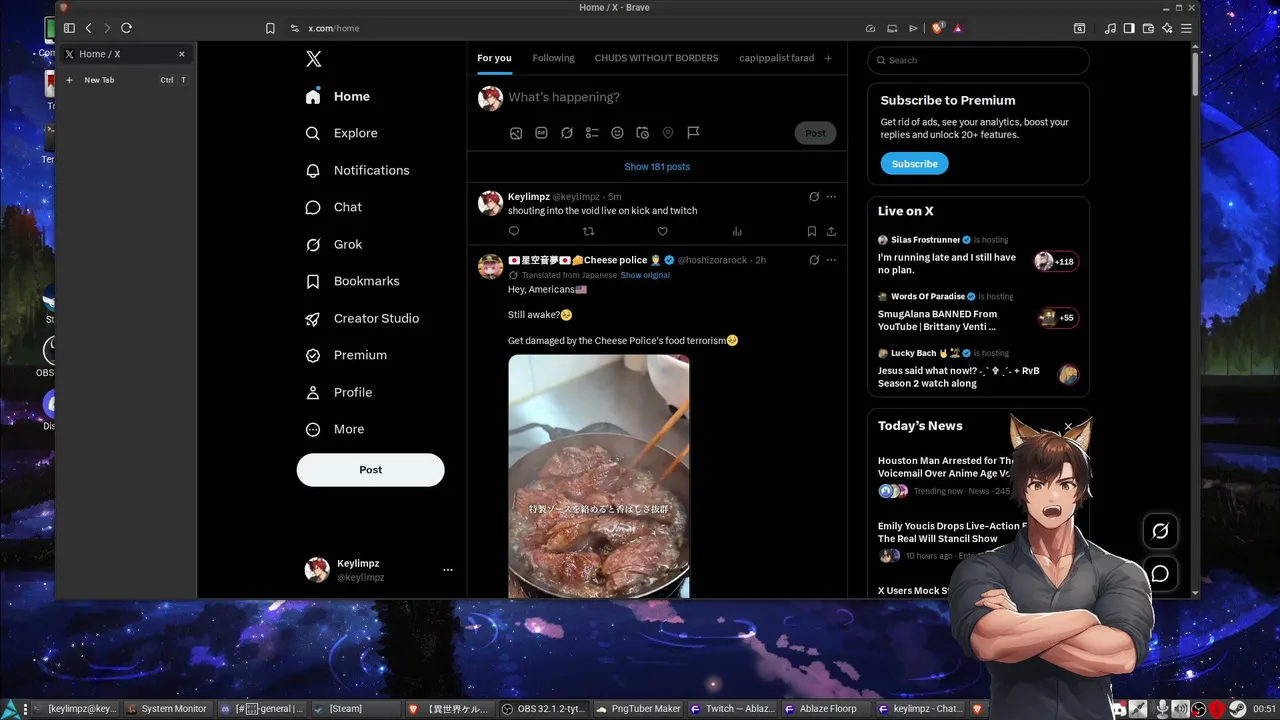The height and width of the screenshot is (720, 1280).
Task: Open PngTuber Maker from taskbar
Action: coord(638,709)
